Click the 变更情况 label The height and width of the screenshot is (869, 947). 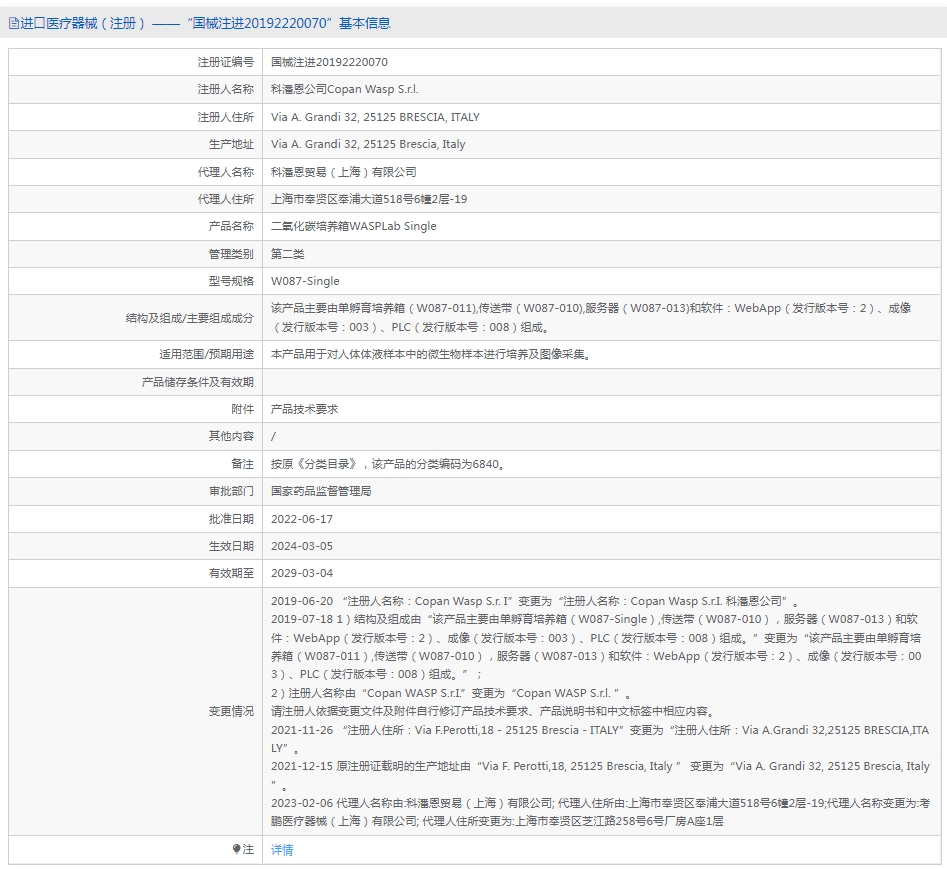231,712
